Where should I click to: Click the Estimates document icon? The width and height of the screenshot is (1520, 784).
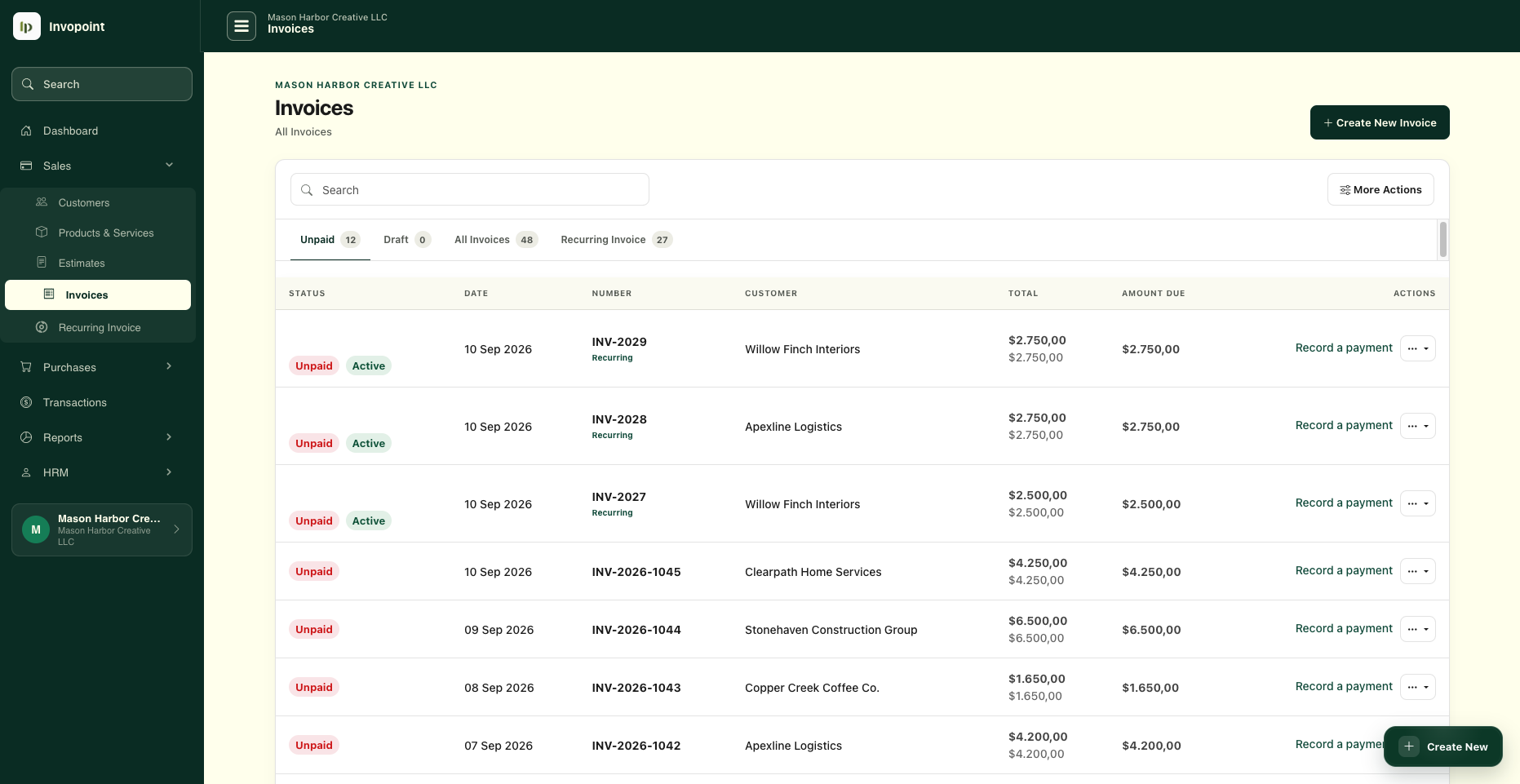(x=42, y=263)
